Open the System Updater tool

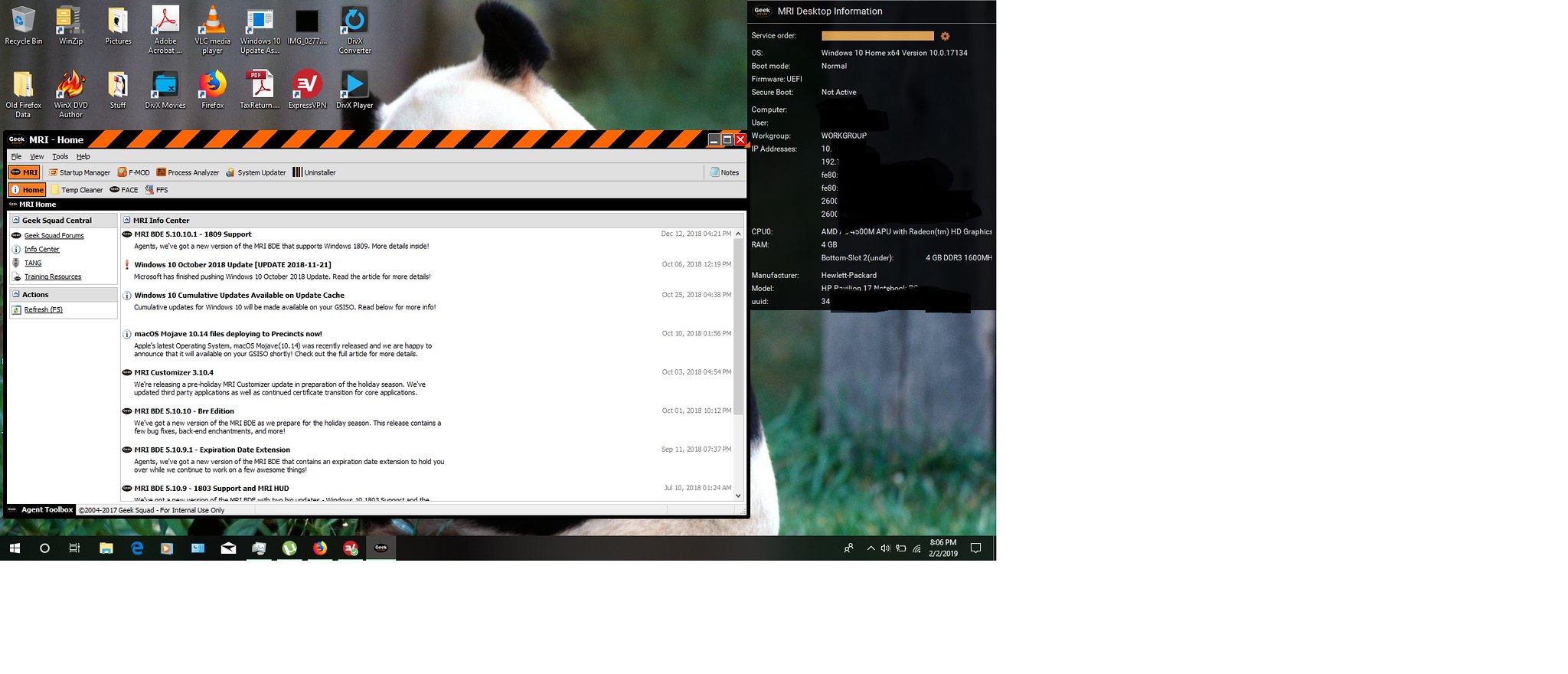[256, 172]
